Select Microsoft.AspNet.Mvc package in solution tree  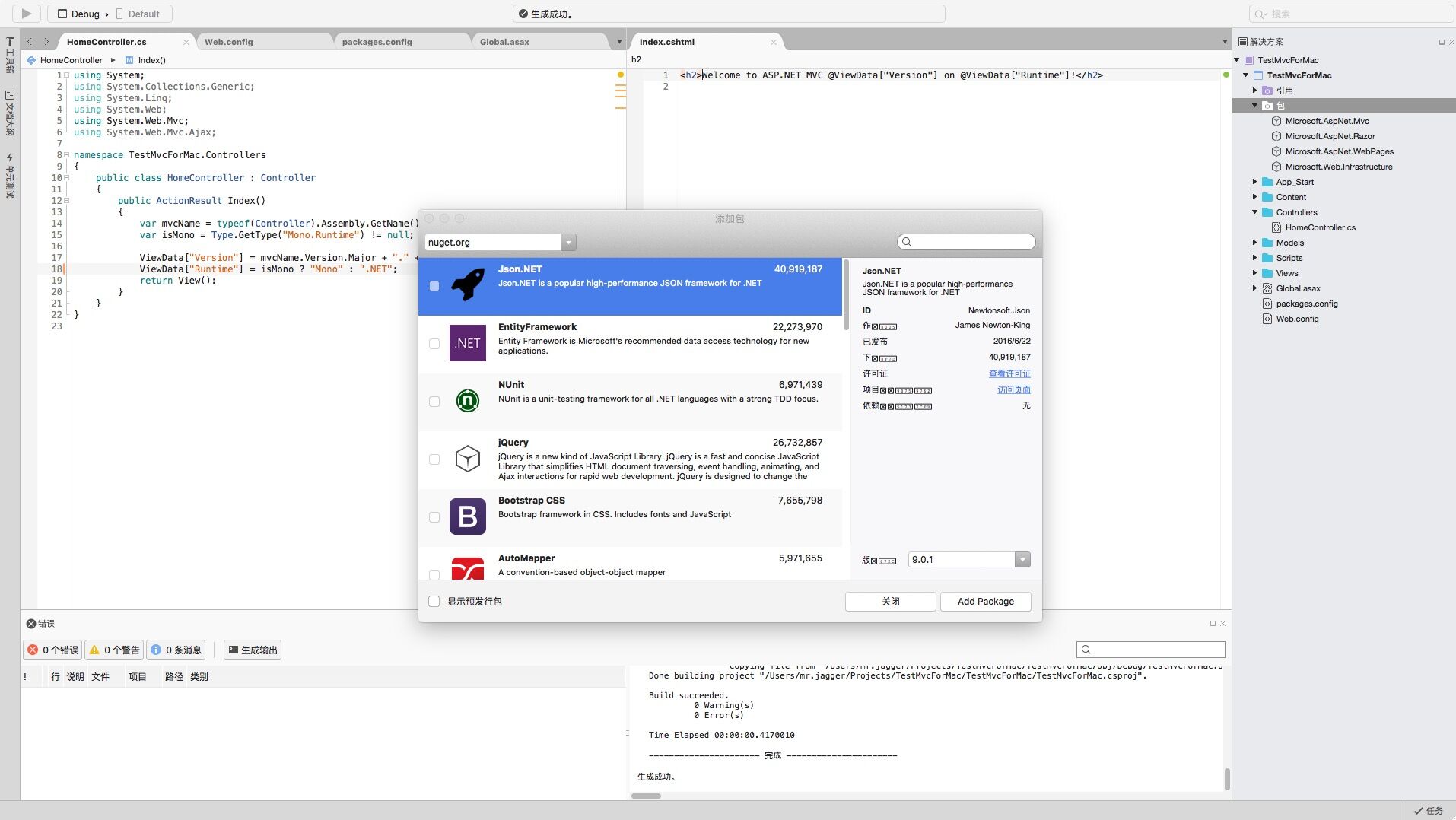tap(1327, 121)
